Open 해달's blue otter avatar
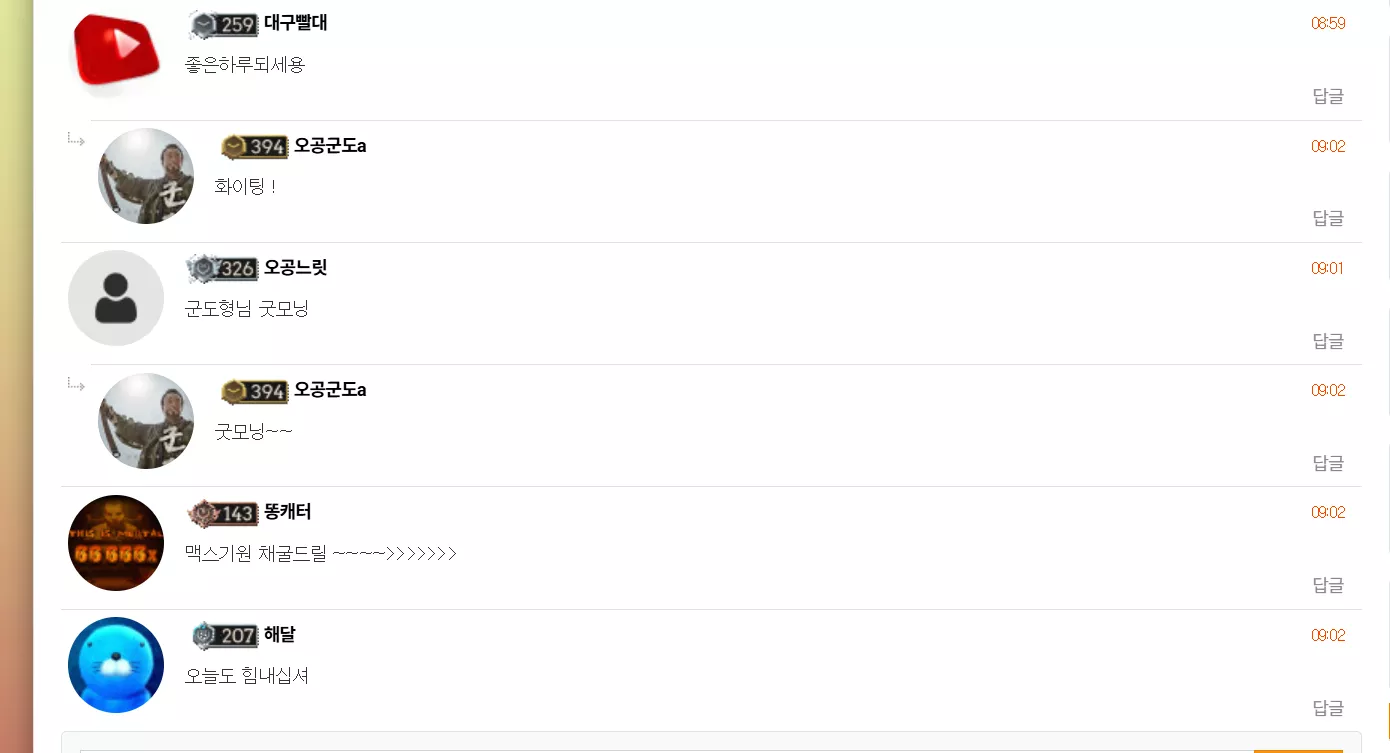1390x753 pixels. (116, 665)
